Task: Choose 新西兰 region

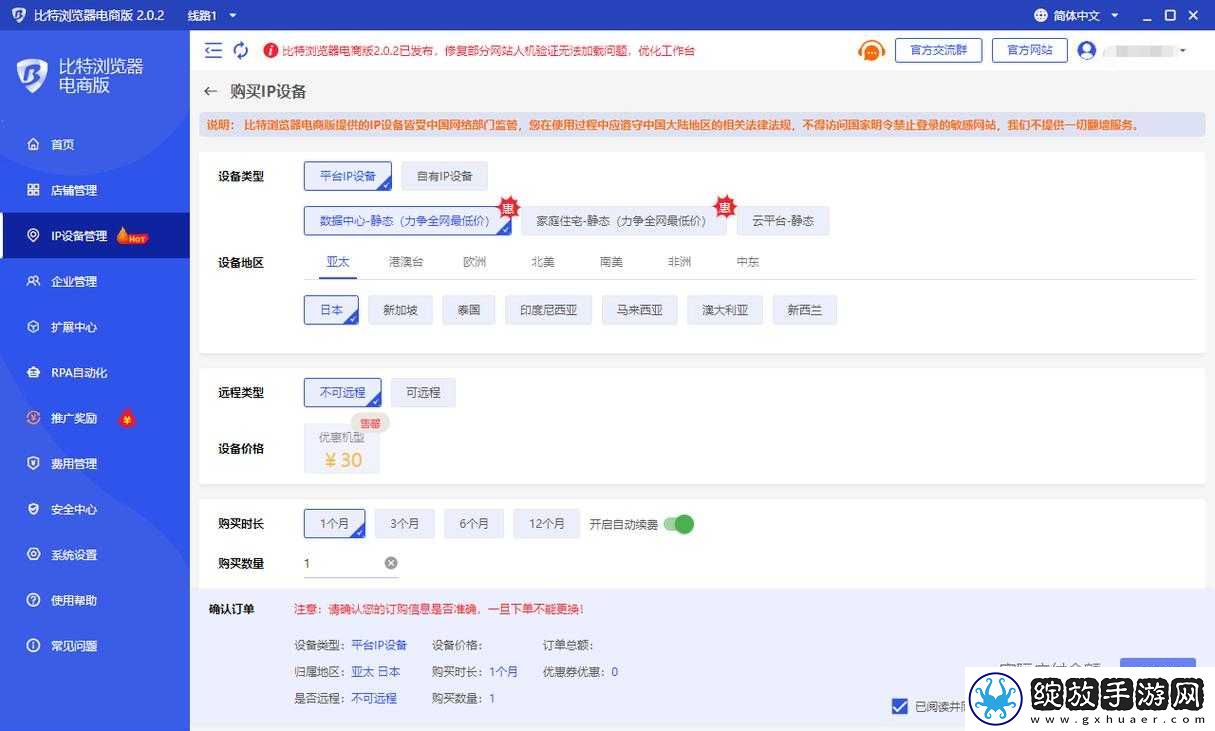Action: pyautogui.click(x=804, y=310)
